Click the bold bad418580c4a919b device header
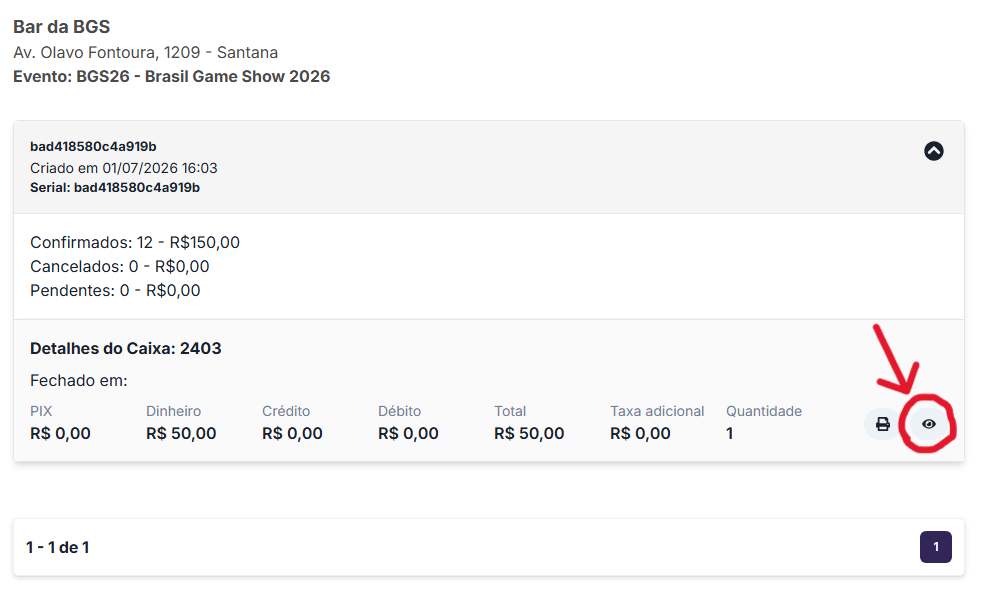The height and width of the screenshot is (596, 989). click(x=93, y=146)
